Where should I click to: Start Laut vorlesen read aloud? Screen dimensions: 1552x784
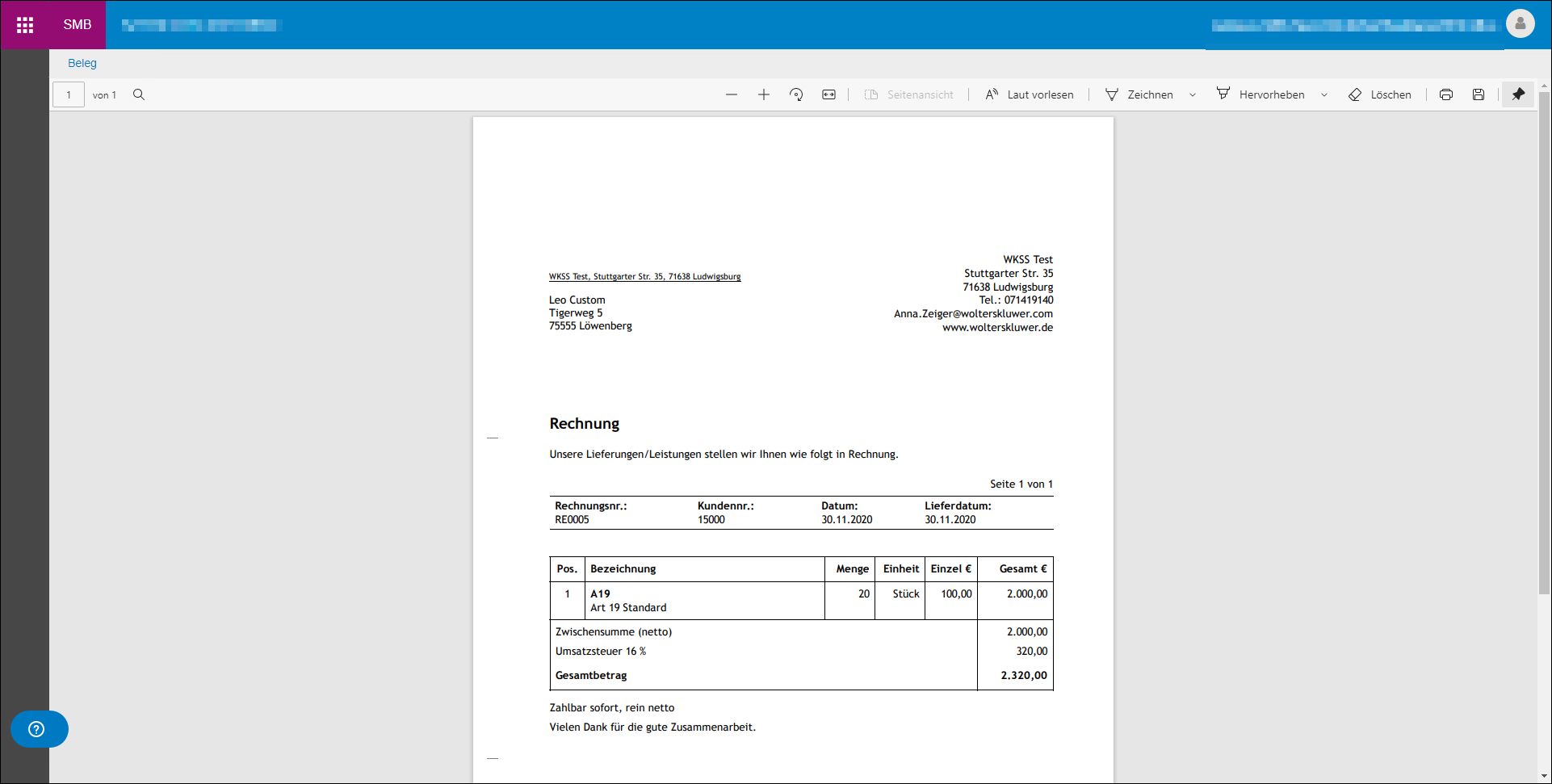[1030, 94]
